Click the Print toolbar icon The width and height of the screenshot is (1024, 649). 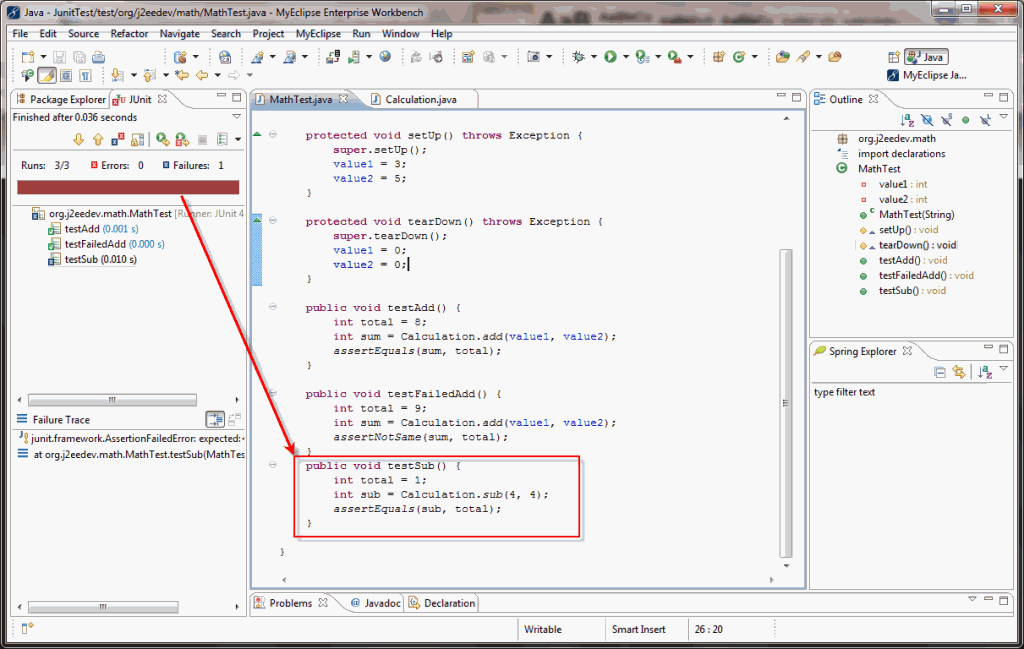(98, 57)
